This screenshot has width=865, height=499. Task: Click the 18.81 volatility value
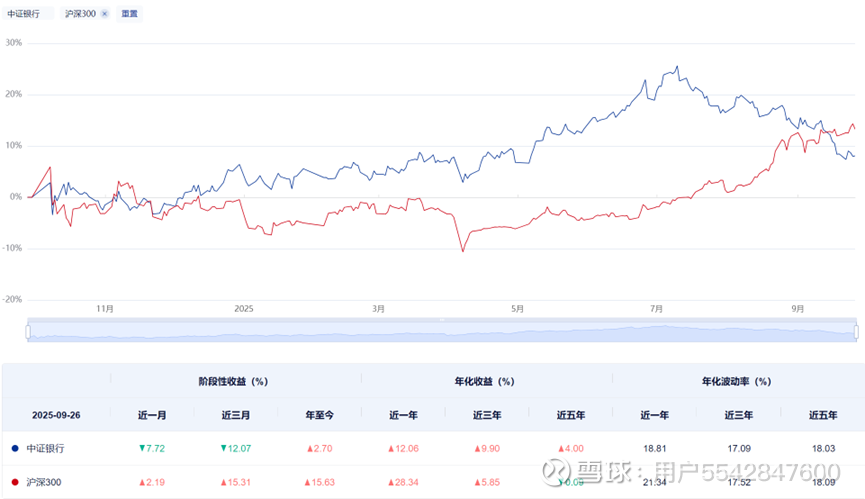[x=655, y=448]
